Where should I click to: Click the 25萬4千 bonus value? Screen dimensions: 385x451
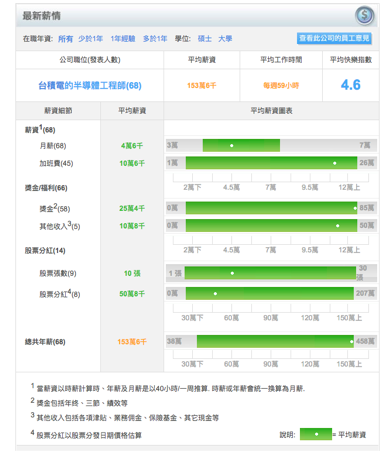point(132,208)
